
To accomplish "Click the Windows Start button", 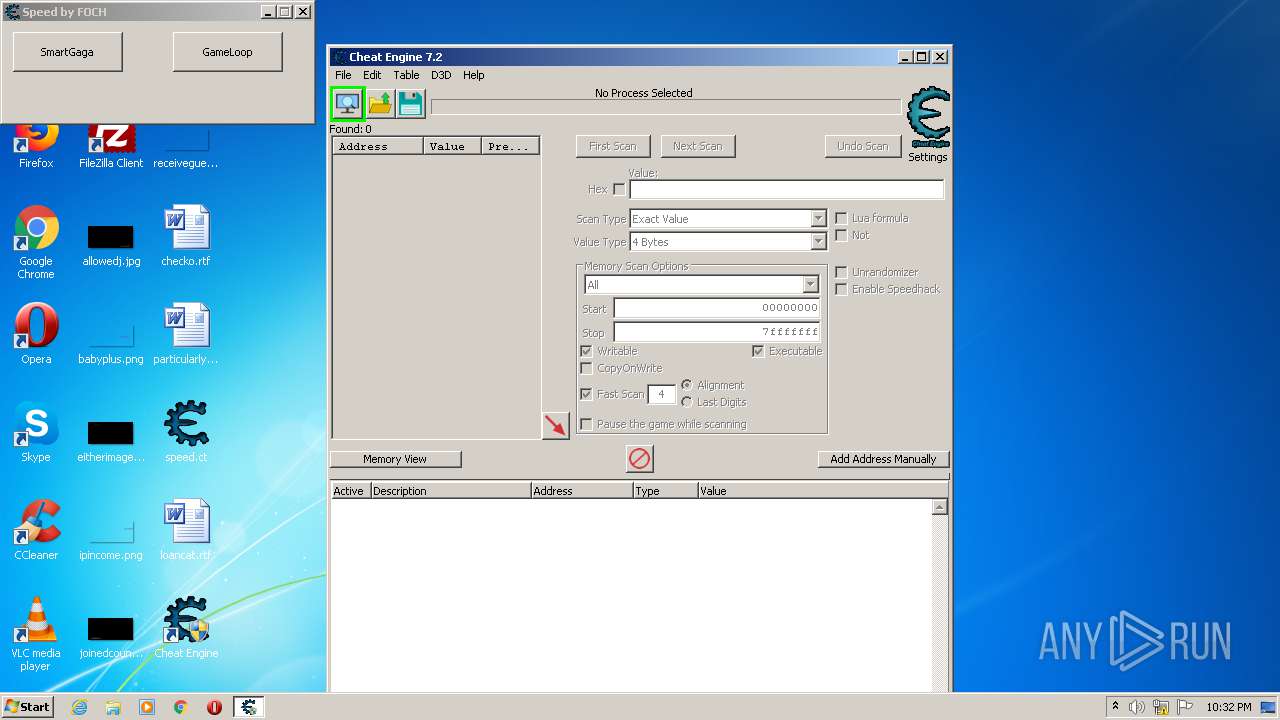I will [x=28, y=707].
